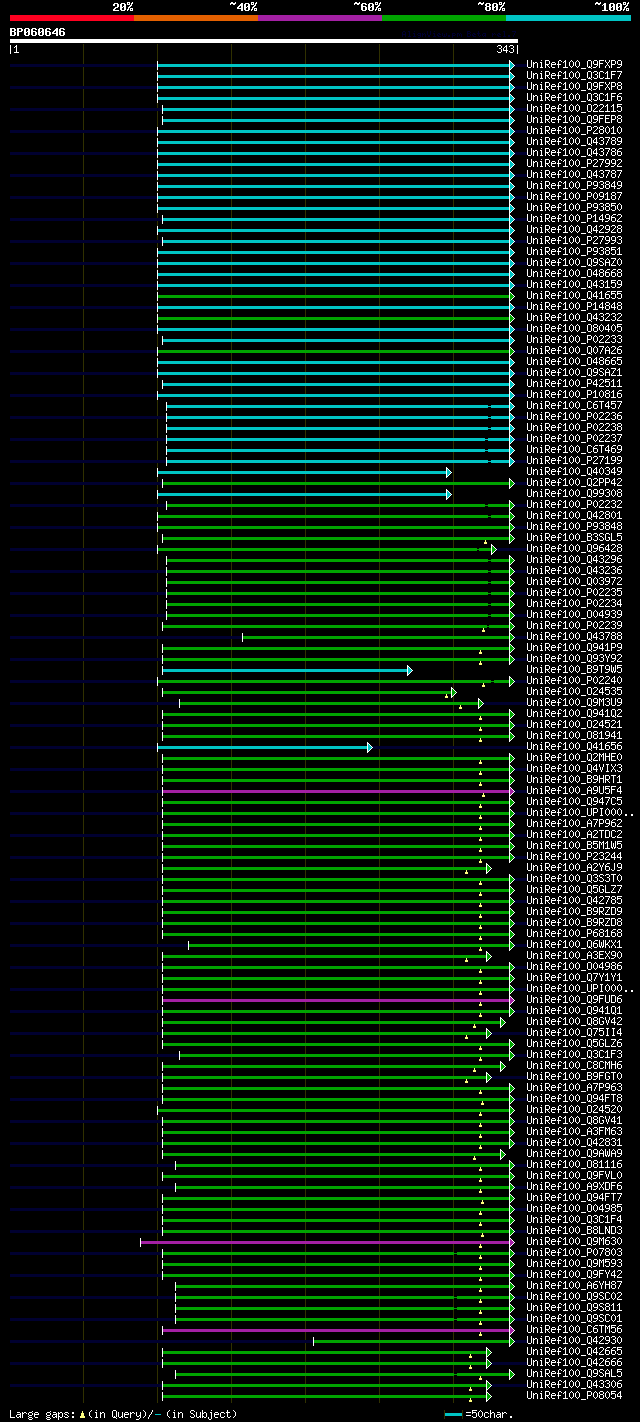
Task: Click UniRef100_Q6WKX1 label
Action: (x=574, y=945)
